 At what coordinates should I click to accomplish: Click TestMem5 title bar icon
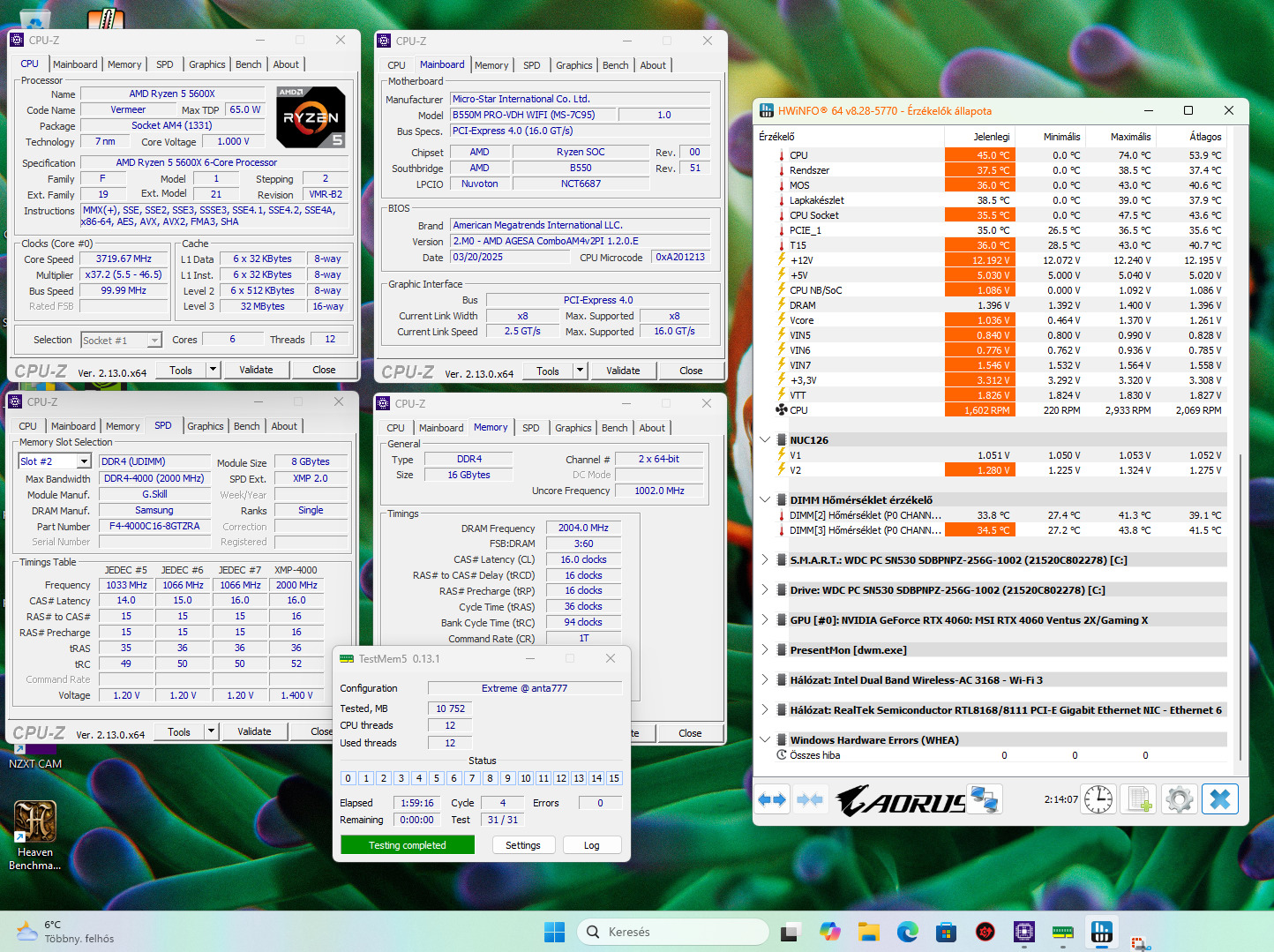tap(347, 658)
